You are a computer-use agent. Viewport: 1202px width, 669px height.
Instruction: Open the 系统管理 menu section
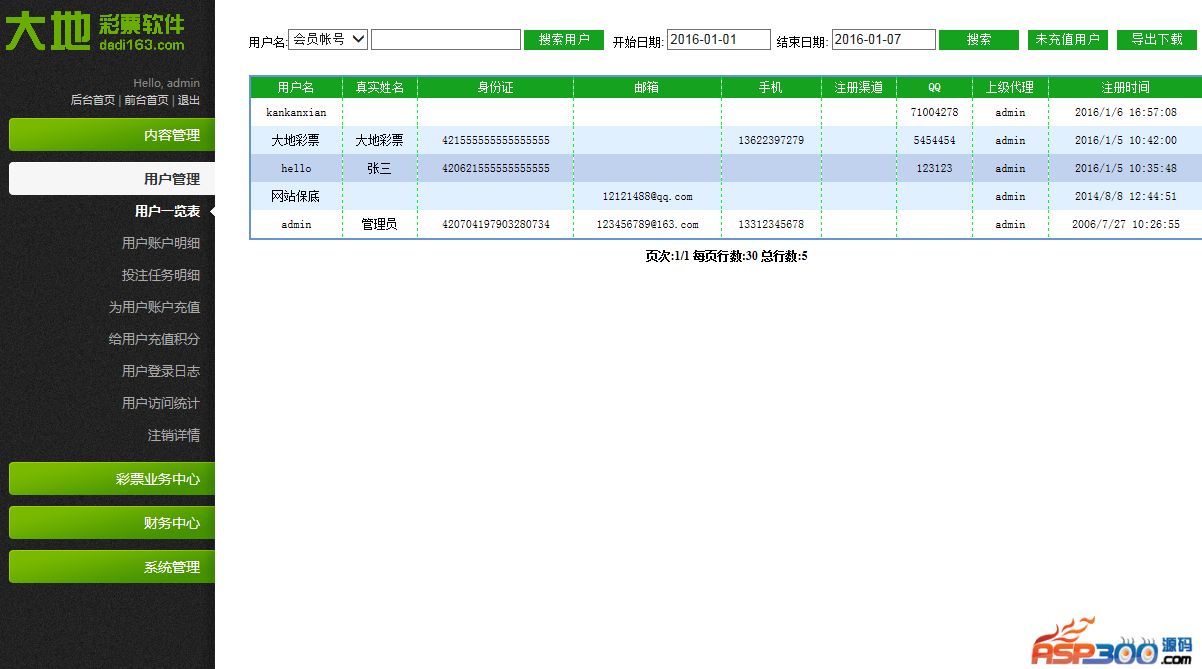pos(112,567)
